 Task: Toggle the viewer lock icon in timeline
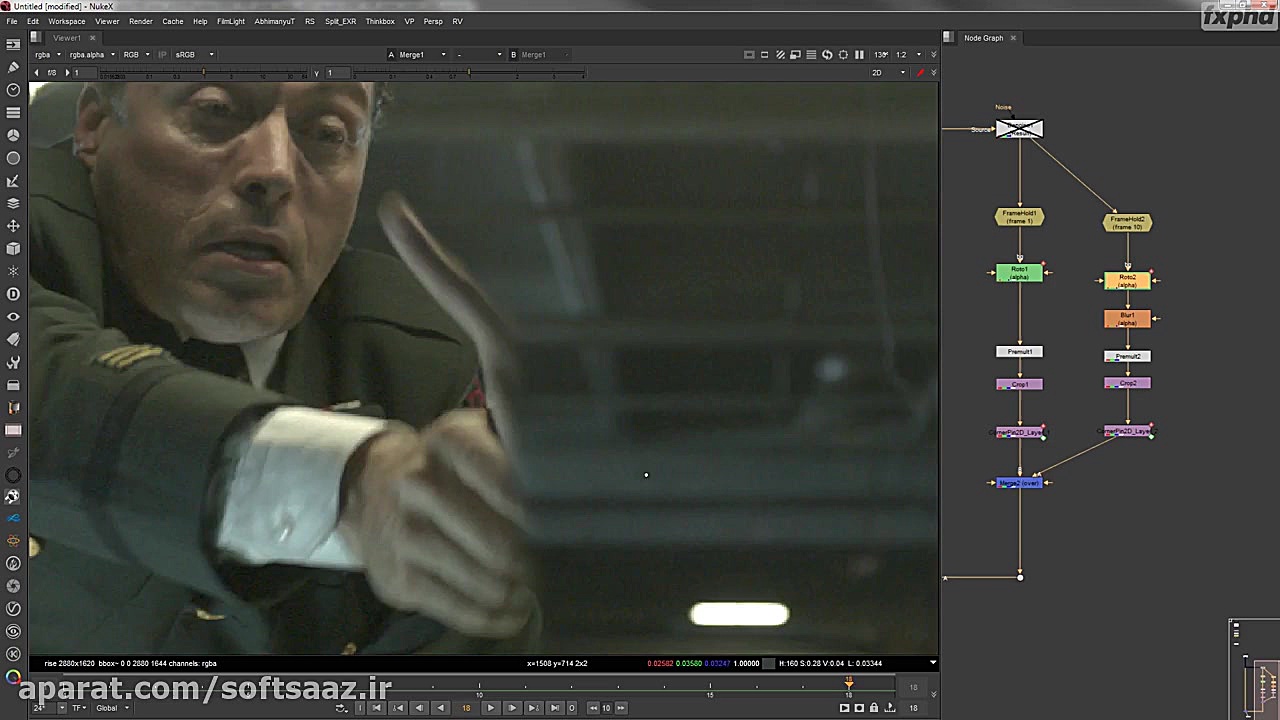pyautogui.click(x=874, y=708)
